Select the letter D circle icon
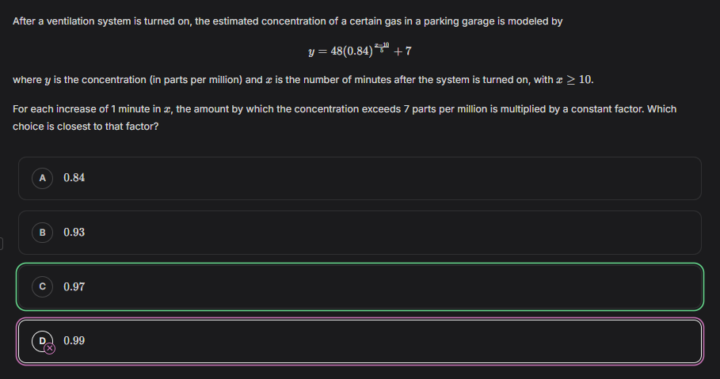This screenshot has width=720, height=379. coord(42,341)
